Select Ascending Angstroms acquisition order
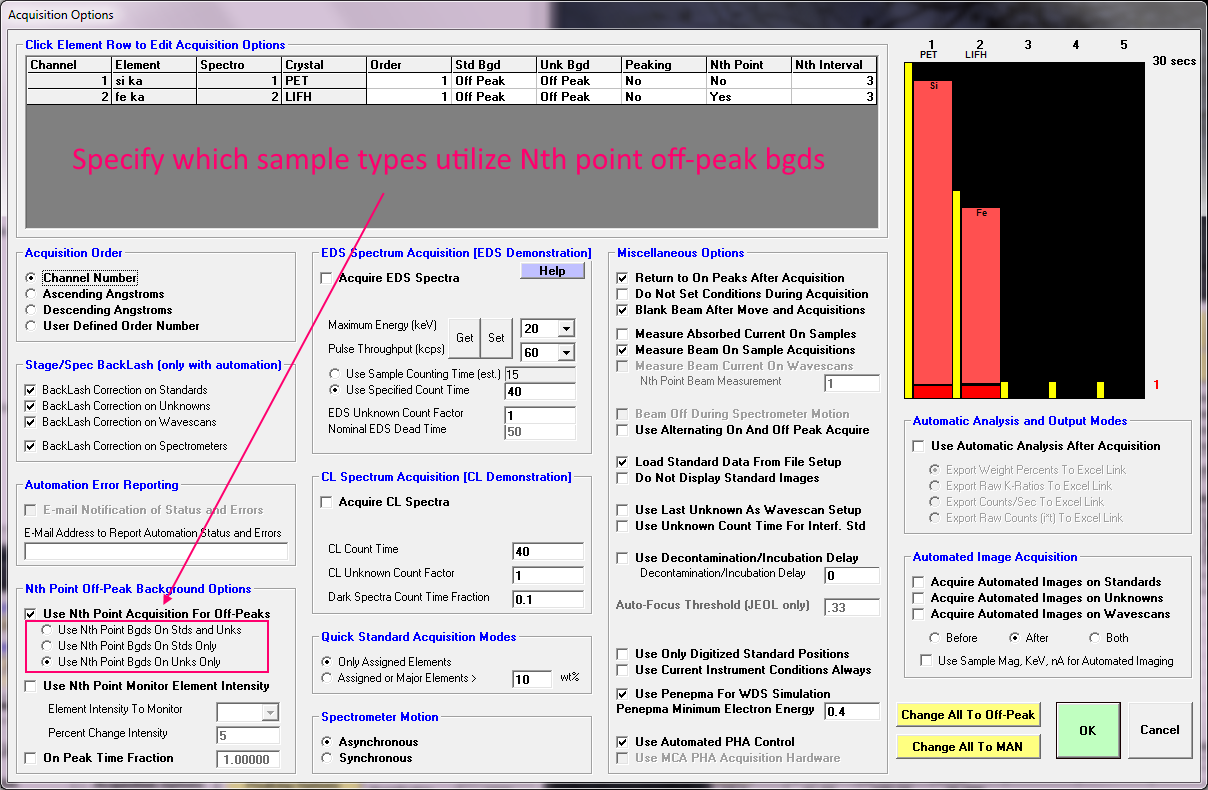This screenshot has width=1208, height=790. tap(32, 294)
